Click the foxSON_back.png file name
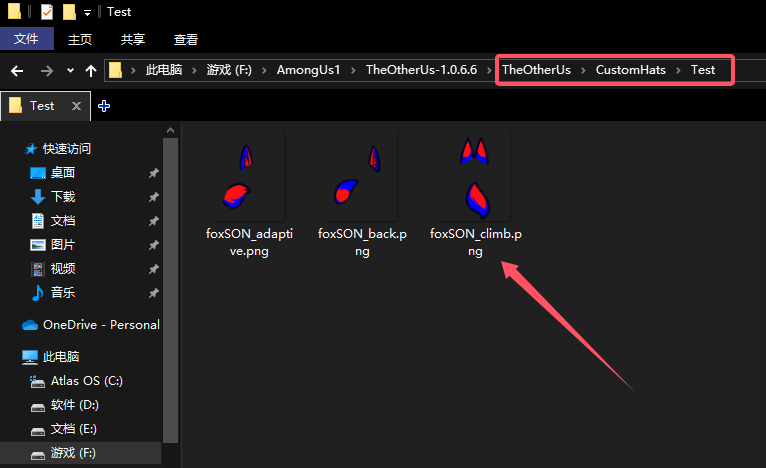 pos(362,242)
